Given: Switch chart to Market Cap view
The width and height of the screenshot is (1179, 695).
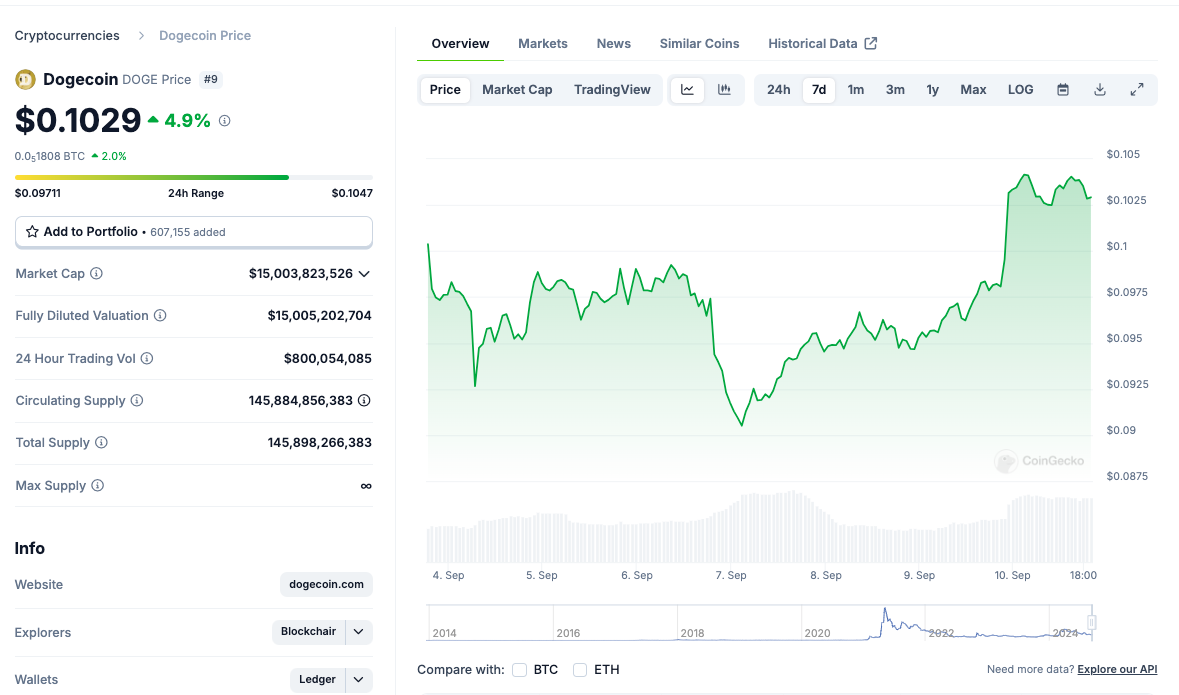Looking at the screenshot, I should click(517, 90).
